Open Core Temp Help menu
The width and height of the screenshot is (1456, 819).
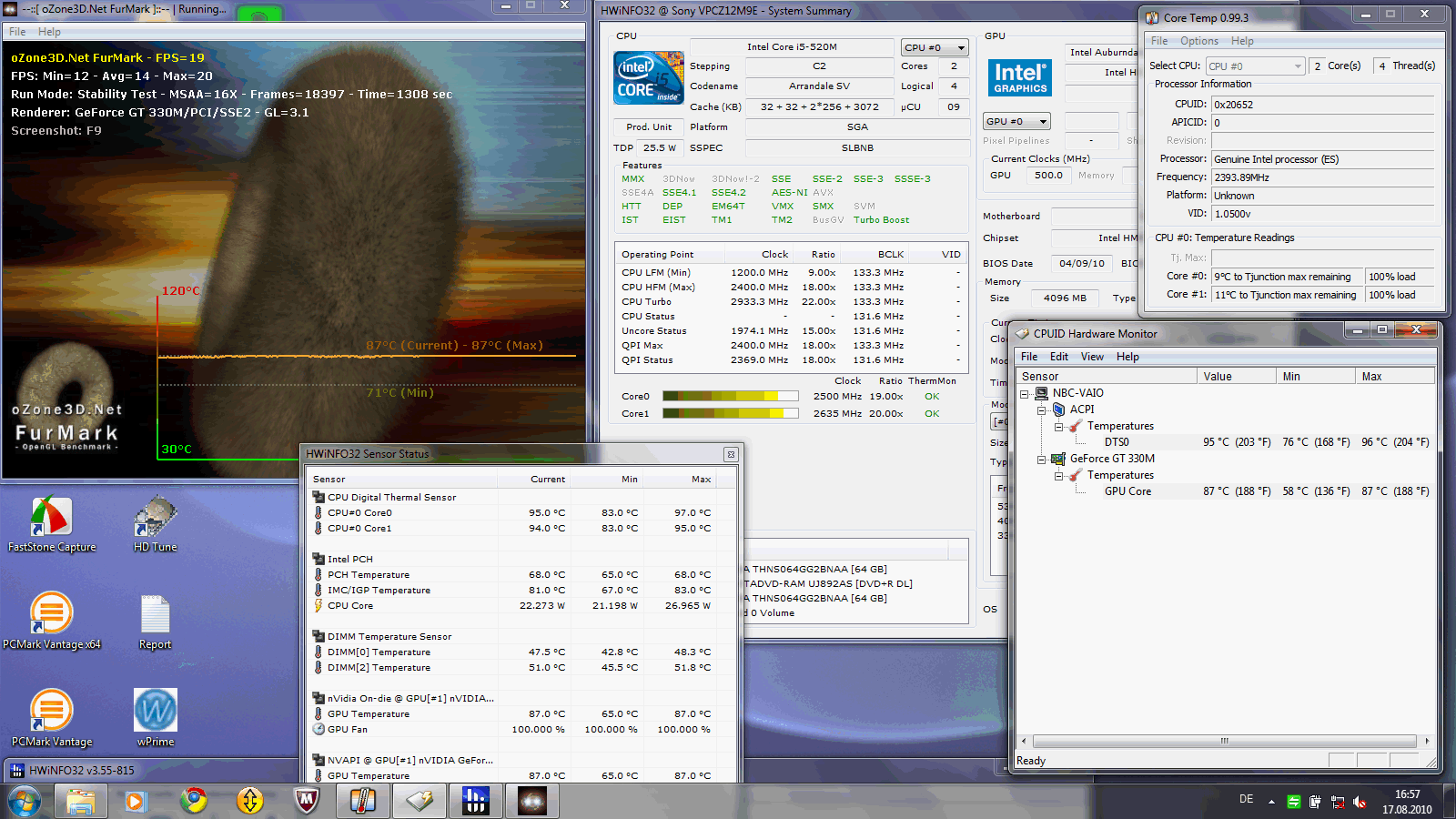point(1242,41)
